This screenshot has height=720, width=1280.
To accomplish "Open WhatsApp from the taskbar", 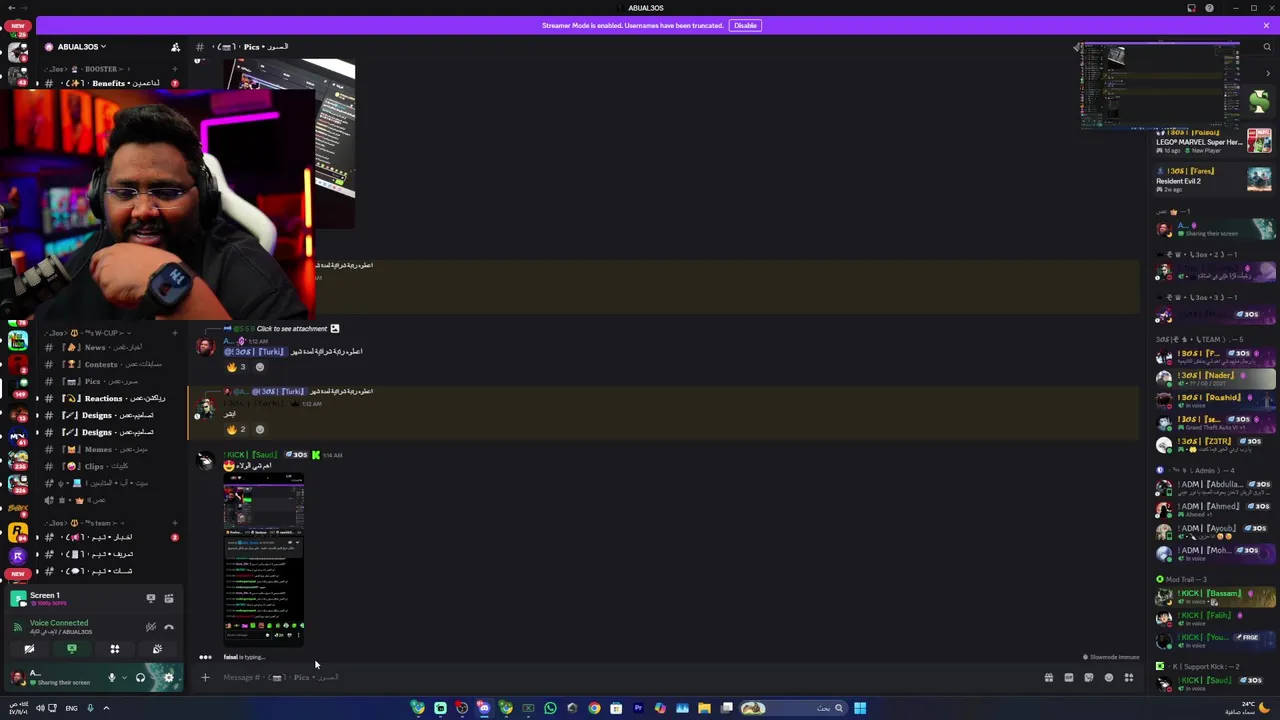I will click(550, 708).
